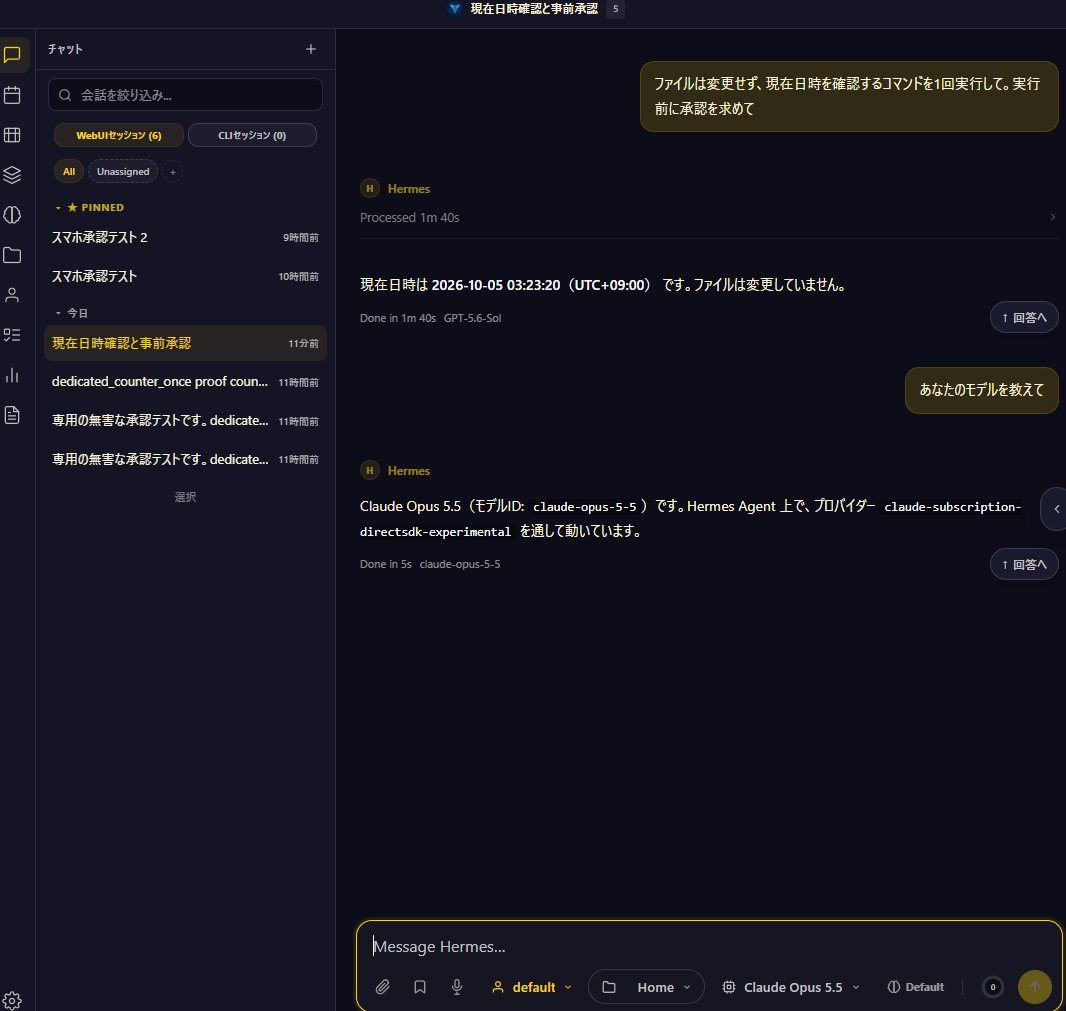
Task: Open the folder icon in left sidebar
Action: pyautogui.click(x=12, y=255)
